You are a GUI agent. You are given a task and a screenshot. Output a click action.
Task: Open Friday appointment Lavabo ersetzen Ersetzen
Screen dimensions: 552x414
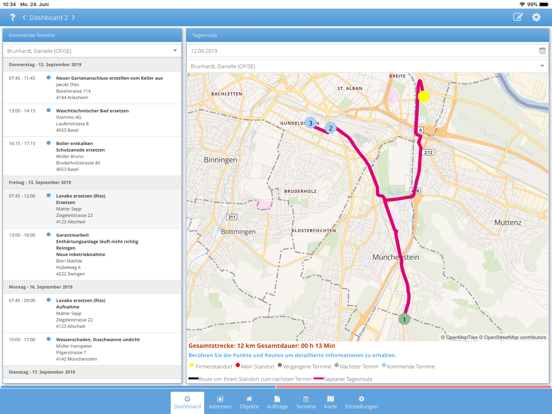coord(92,208)
